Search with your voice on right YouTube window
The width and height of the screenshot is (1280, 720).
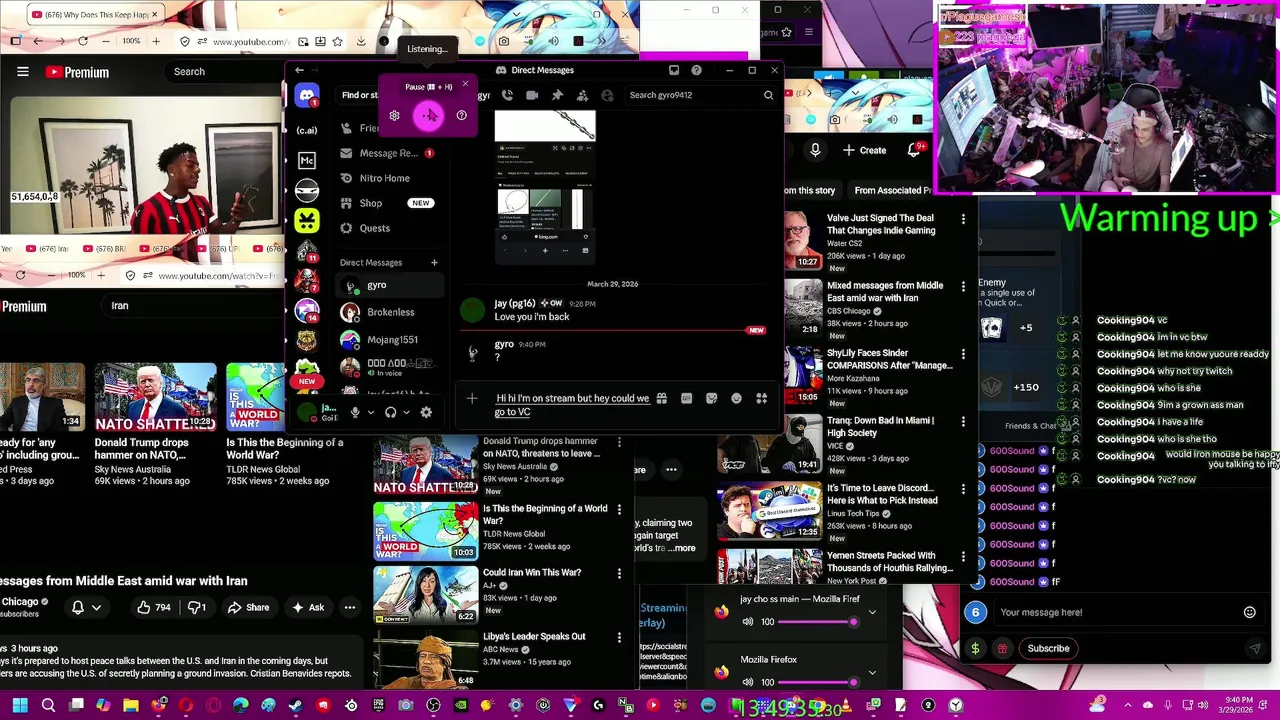pyautogui.click(x=815, y=150)
